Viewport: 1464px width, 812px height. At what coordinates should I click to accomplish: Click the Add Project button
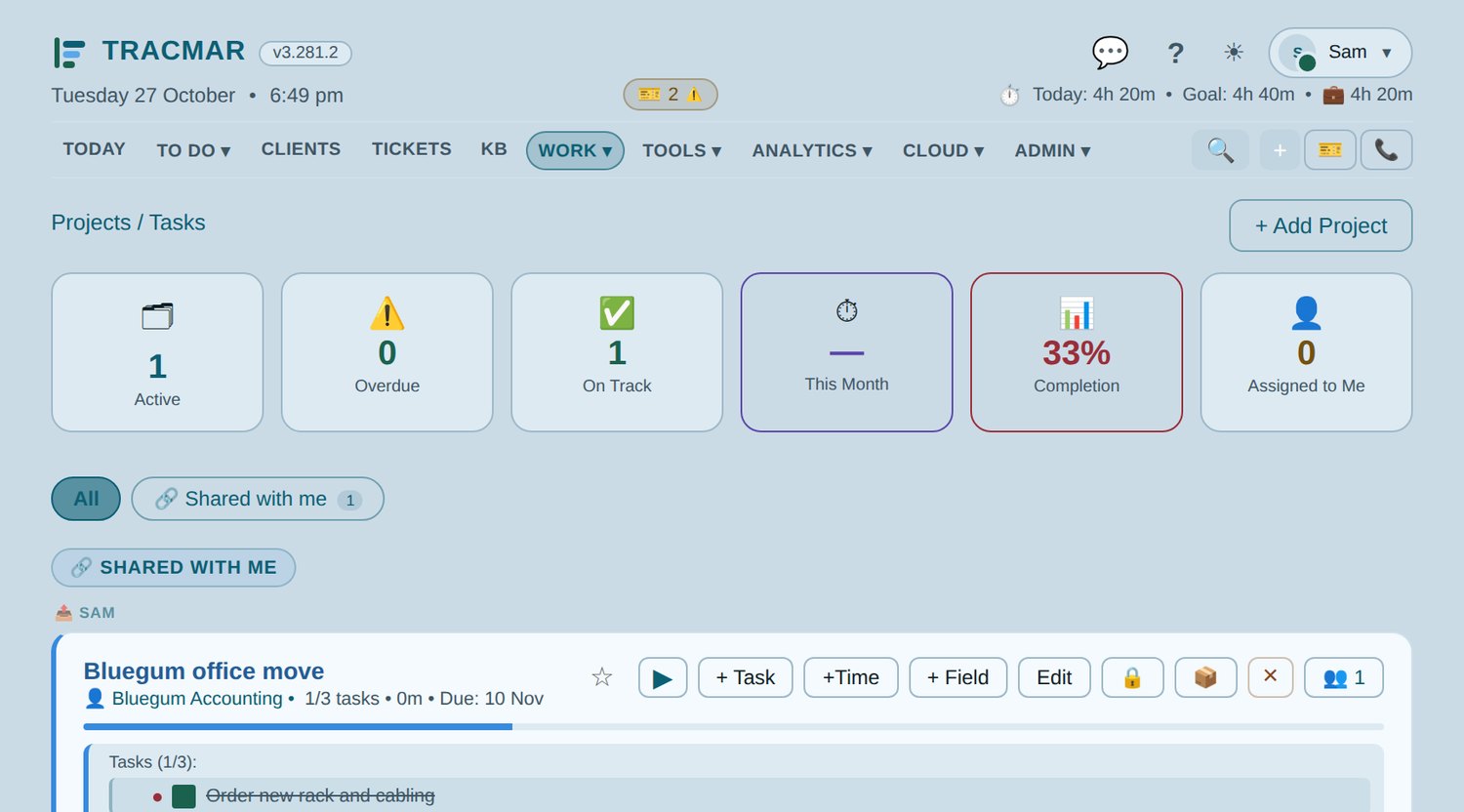(x=1321, y=225)
